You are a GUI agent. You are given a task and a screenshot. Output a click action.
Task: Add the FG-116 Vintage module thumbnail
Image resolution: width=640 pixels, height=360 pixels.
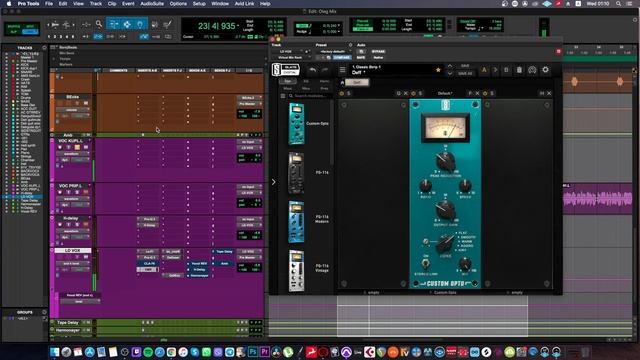296,271
